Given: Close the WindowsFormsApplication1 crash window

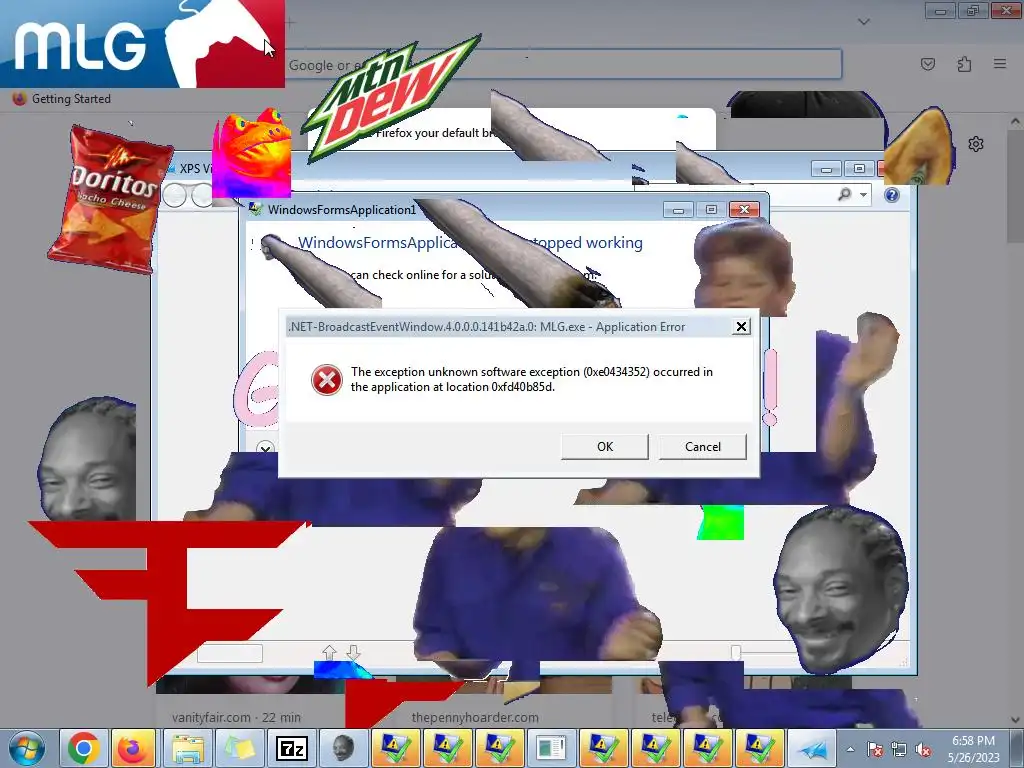Looking at the screenshot, I should pos(744,210).
